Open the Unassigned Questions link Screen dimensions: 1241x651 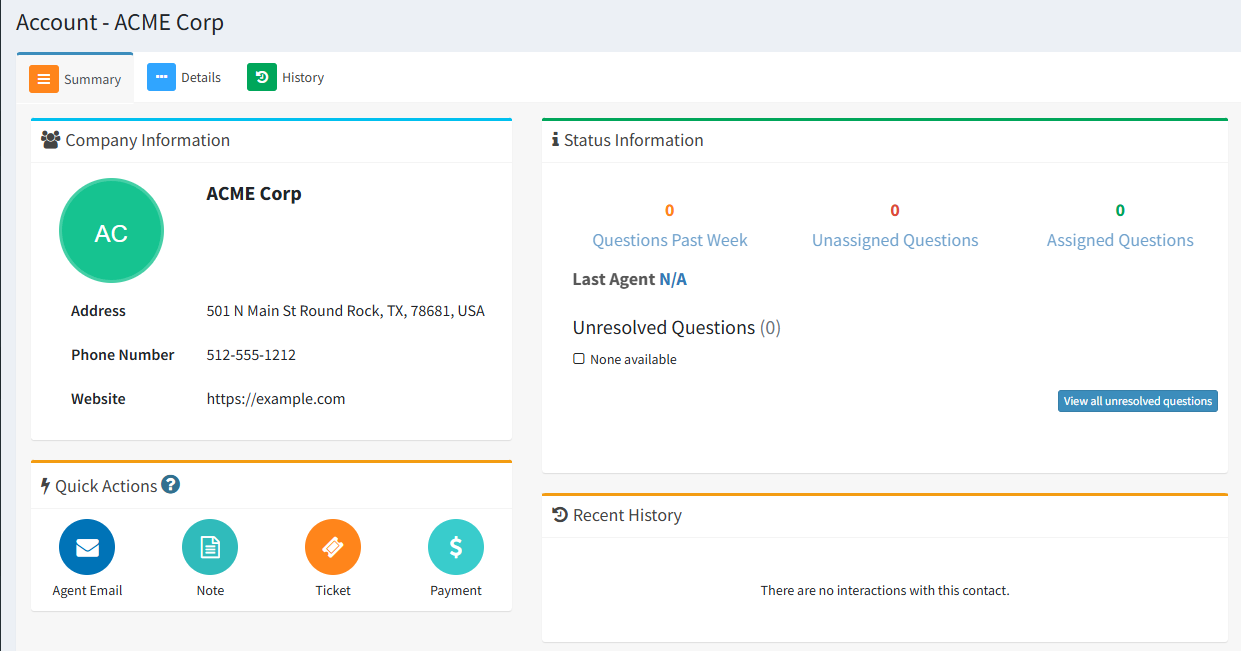tap(895, 240)
